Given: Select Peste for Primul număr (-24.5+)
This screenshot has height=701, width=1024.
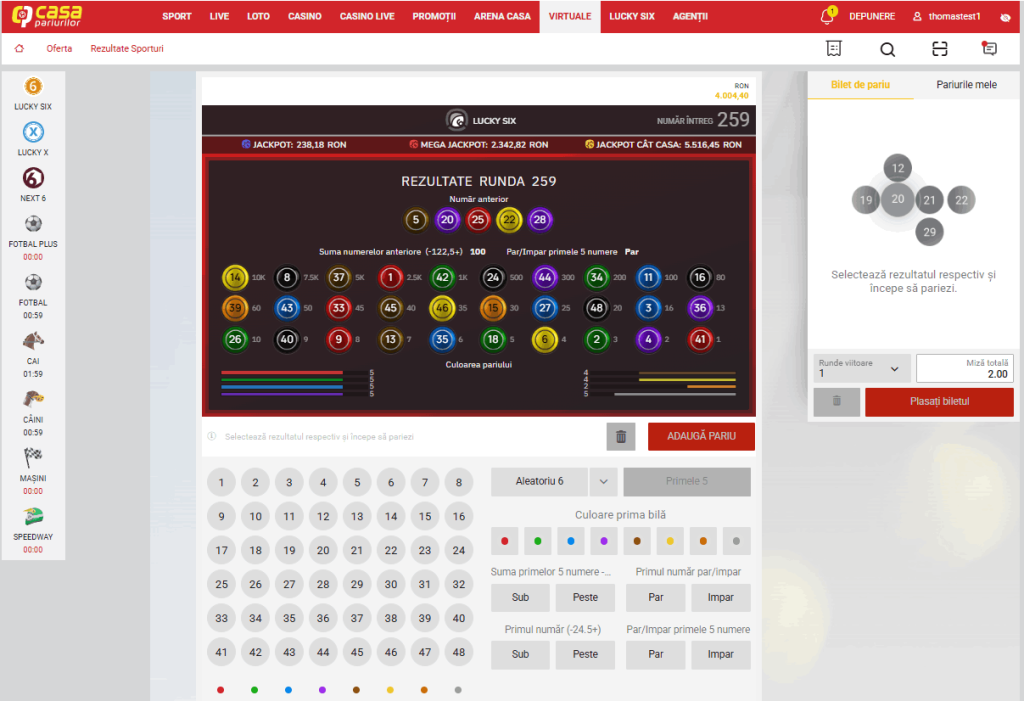Looking at the screenshot, I should pos(585,655).
